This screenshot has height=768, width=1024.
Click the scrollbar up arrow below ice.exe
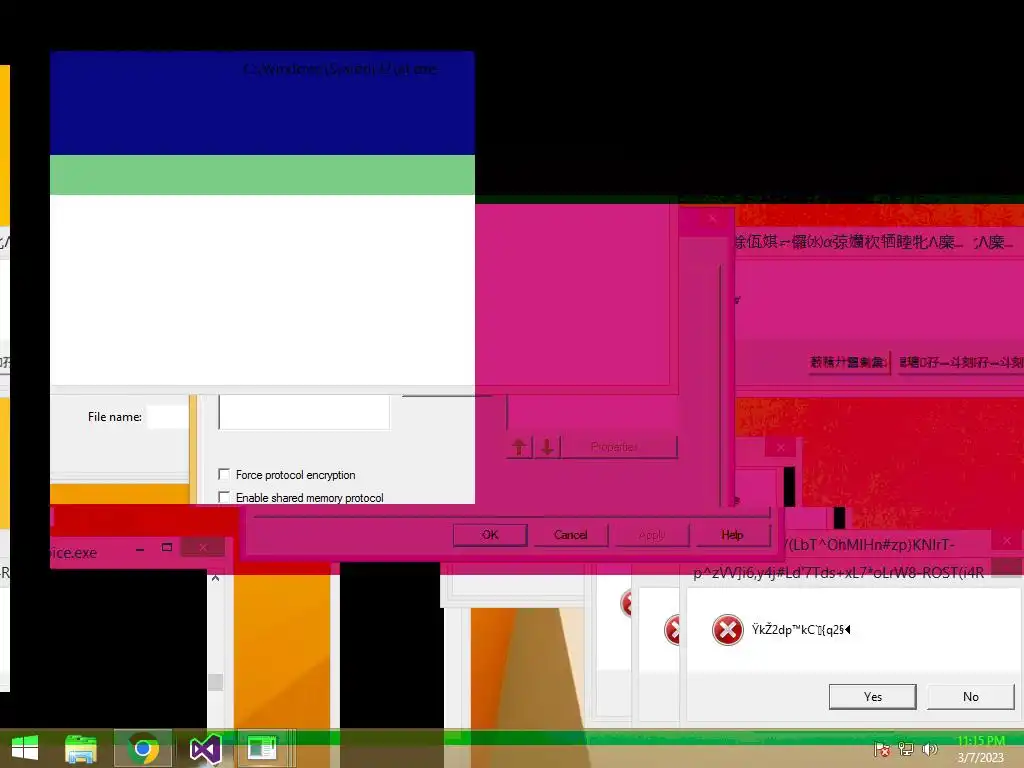click(216, 578)
